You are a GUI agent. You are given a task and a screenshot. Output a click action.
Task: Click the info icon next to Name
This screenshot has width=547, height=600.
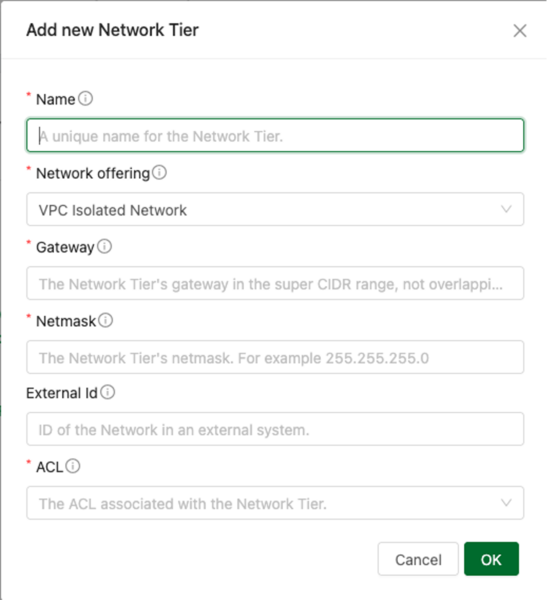coord(85,99)
